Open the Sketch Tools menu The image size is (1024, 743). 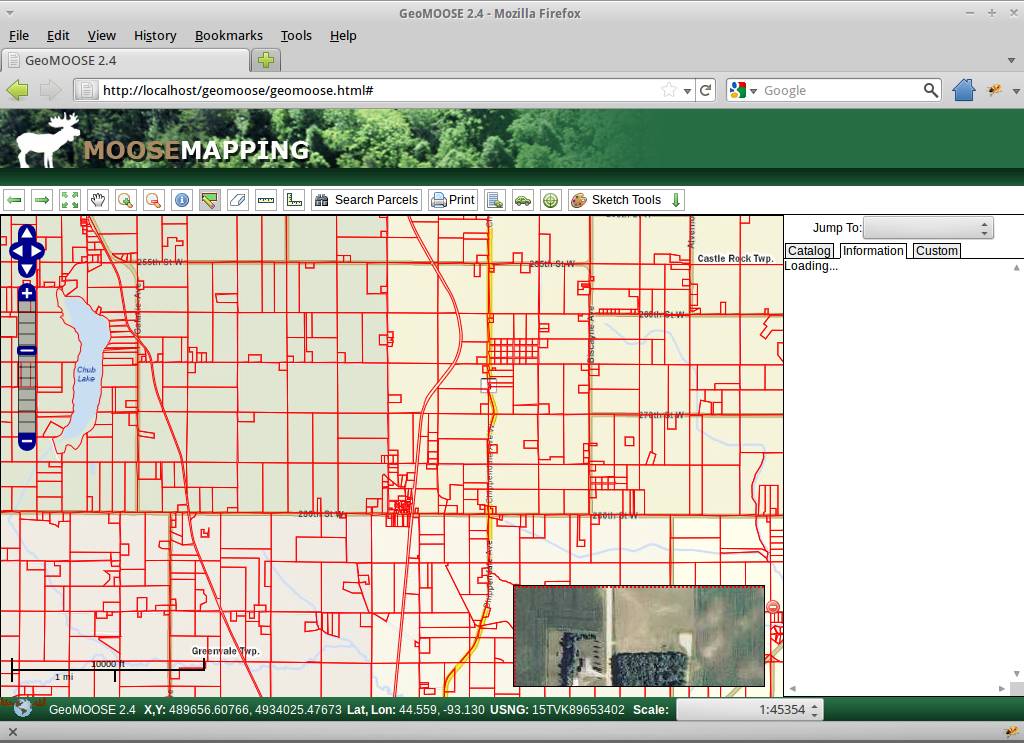tap(627, 200)
